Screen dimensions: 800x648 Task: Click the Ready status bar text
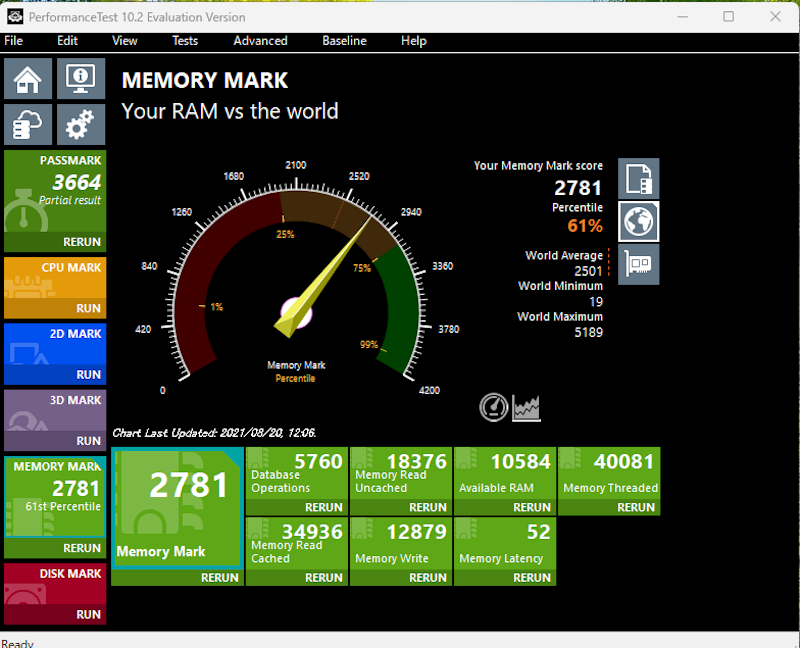(17, 643)
